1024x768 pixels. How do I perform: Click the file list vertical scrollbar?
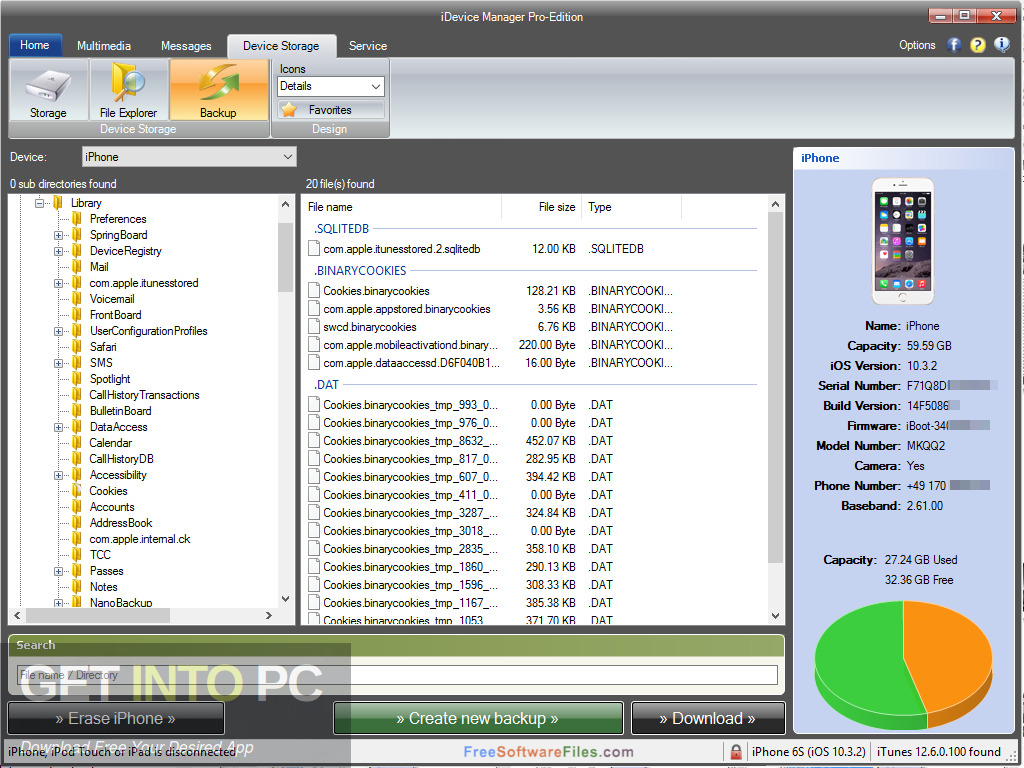click(x=775, y=388)
